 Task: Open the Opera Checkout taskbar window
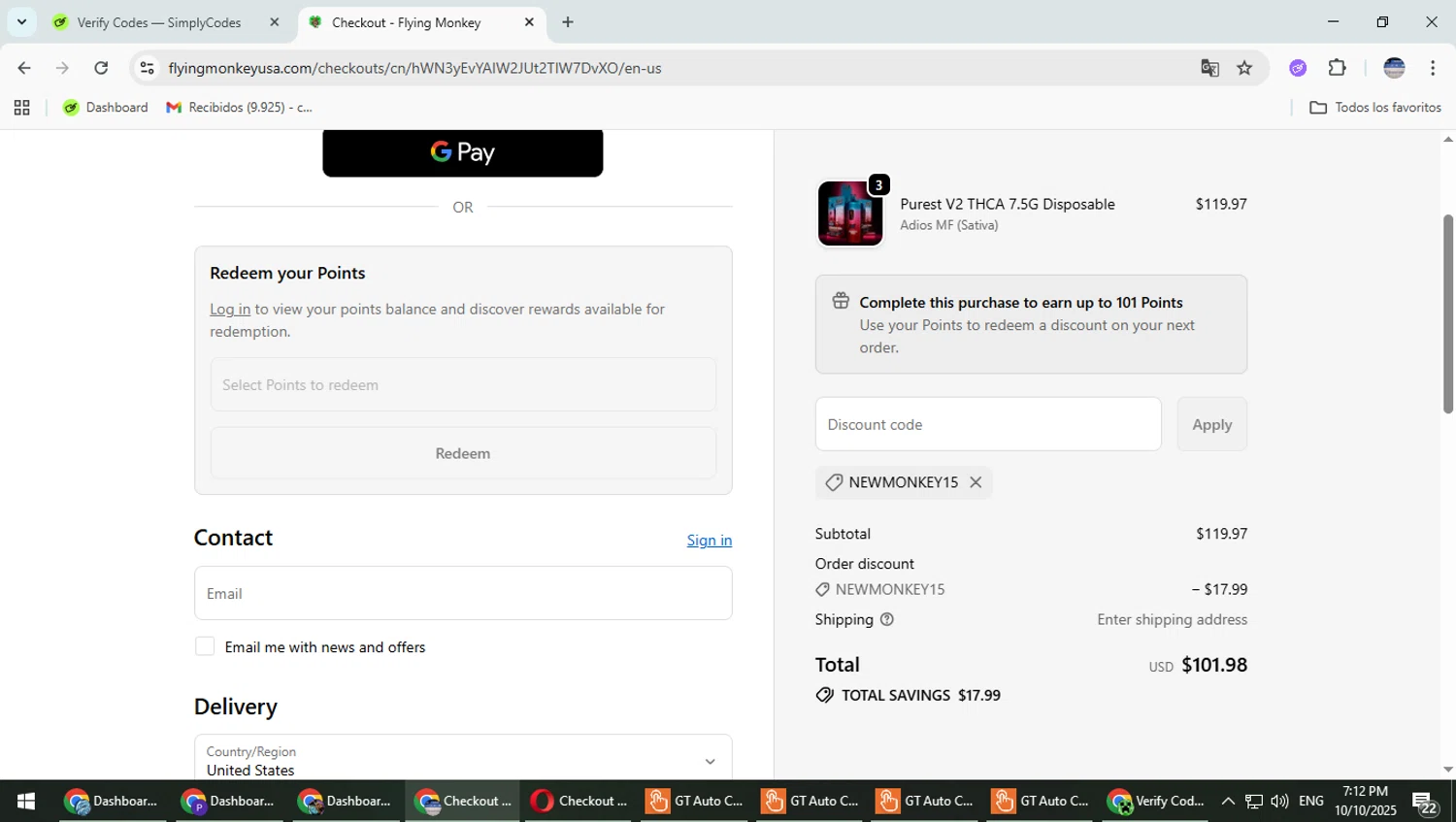tap(579, 801)
